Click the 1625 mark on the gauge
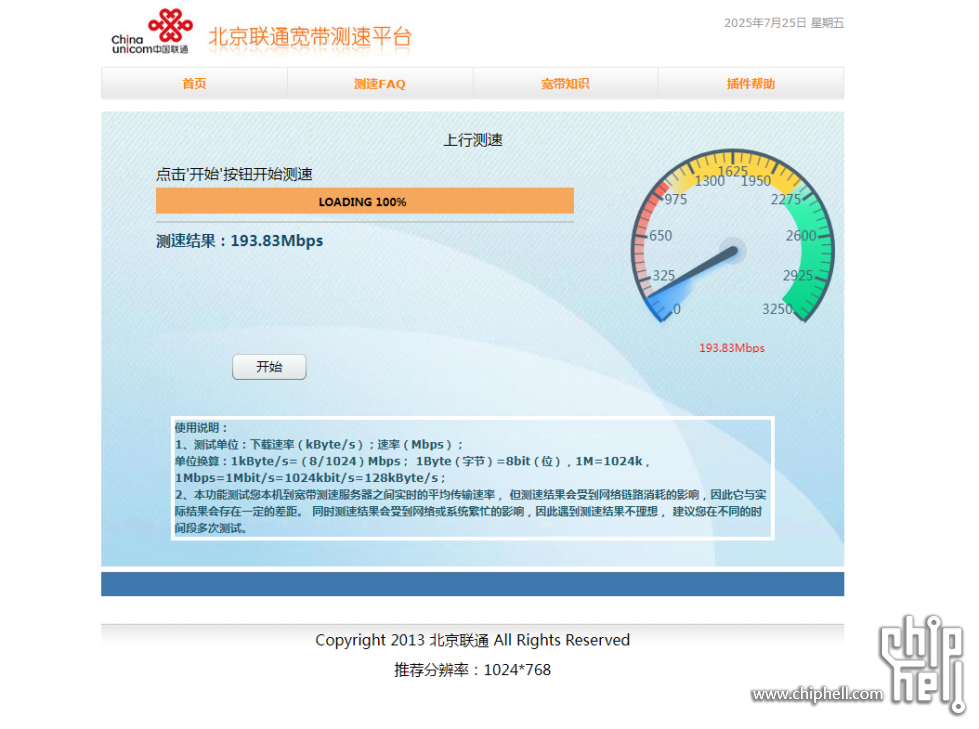 732,172
